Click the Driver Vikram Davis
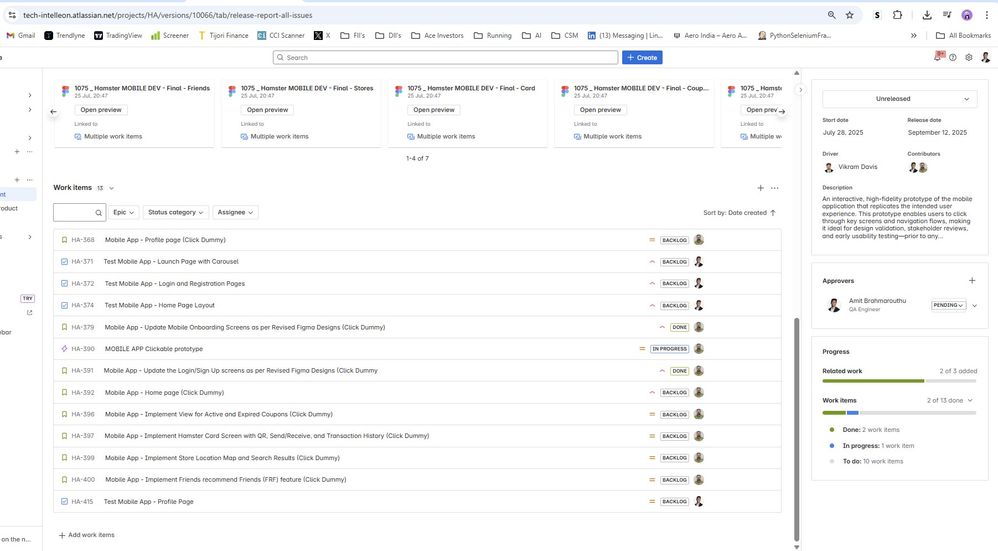 click(x=851, y=167)
